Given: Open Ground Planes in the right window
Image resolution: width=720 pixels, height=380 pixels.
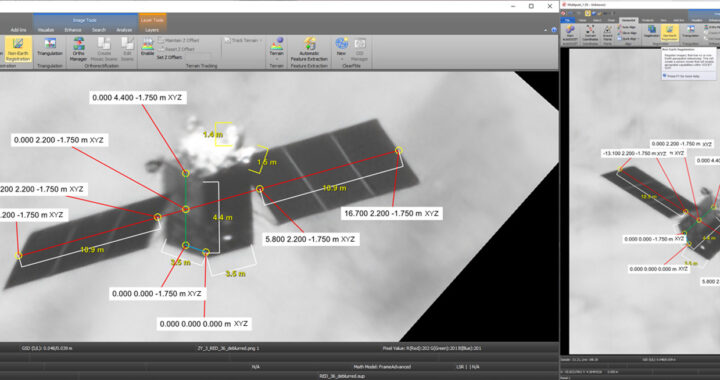Looking at the screenshot, I should pyautogui.click(x=608, y=34).
